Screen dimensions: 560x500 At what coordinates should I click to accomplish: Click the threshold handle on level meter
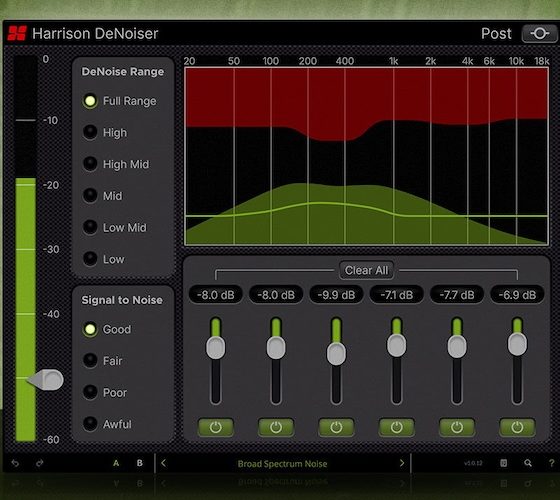(46, 380)
